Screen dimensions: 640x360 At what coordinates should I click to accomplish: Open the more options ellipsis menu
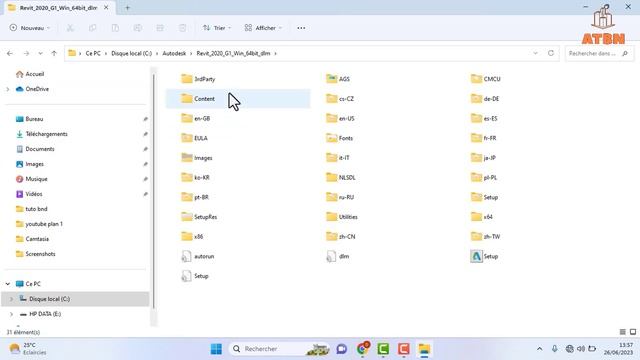tap(301, 28)
